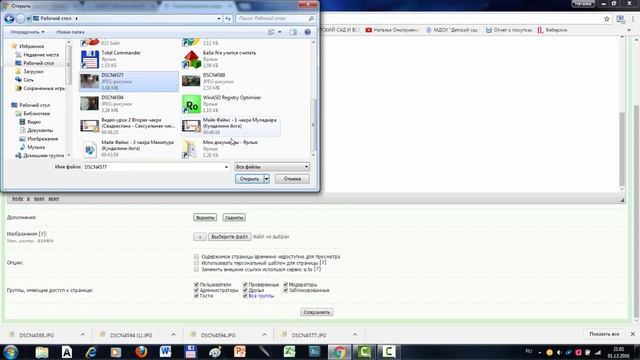Image resolution: width=640 pixels, height=360 pixels.
Task: Select the Мои документы - Ярлык shortcut
Action: tap(231, 149)
